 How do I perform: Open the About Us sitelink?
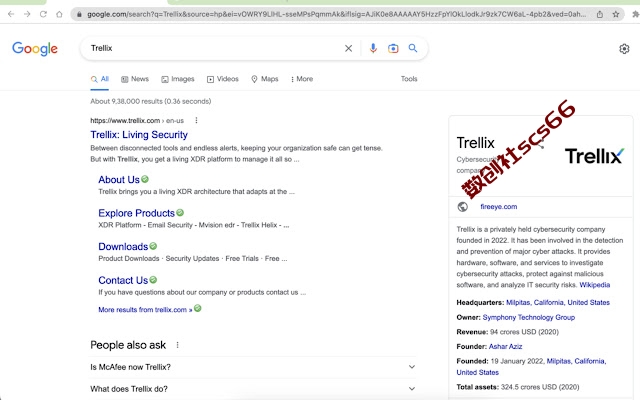pyautogui.click(x=119, y=180)
